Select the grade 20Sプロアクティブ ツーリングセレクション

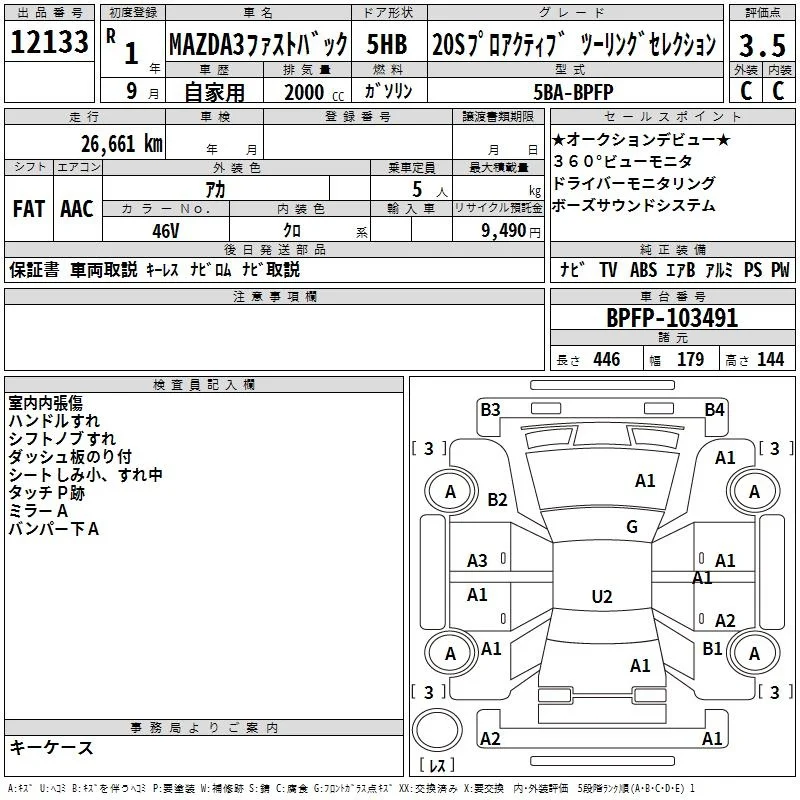point(574,44)
